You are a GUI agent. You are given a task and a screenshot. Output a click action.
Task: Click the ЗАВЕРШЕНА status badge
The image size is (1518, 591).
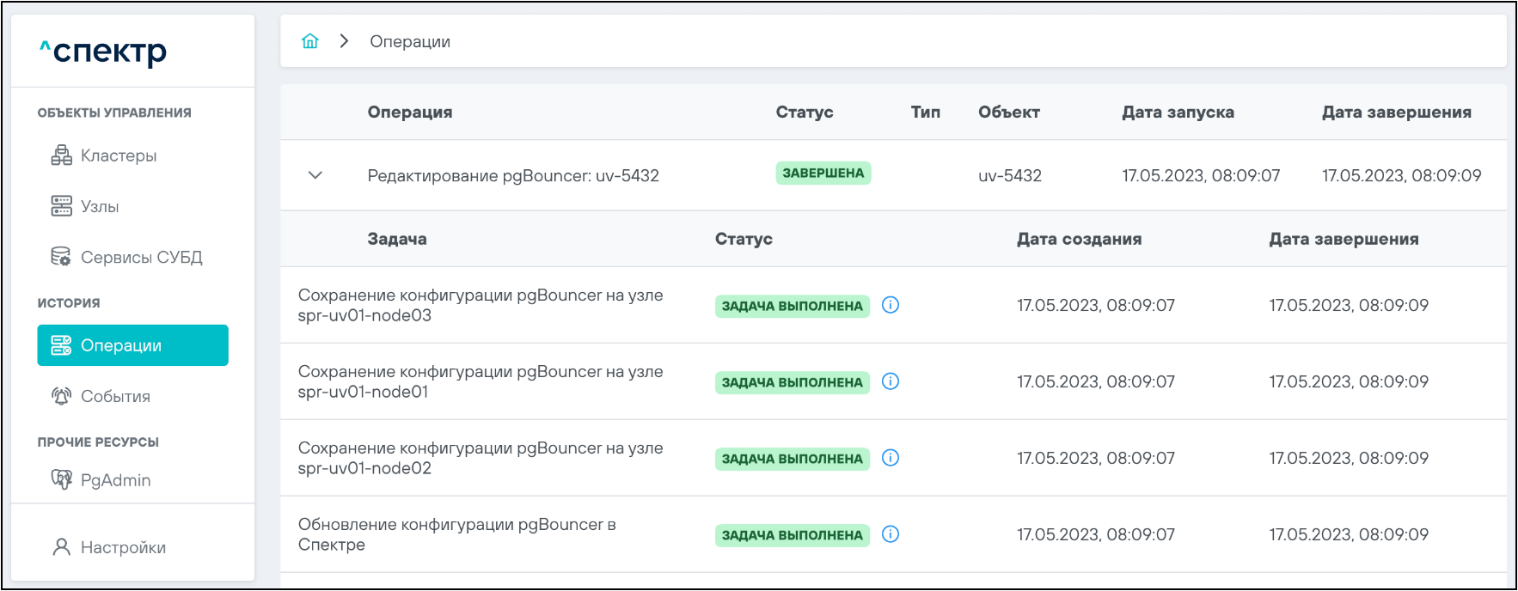pyautogui.click(x=823, y=173)
